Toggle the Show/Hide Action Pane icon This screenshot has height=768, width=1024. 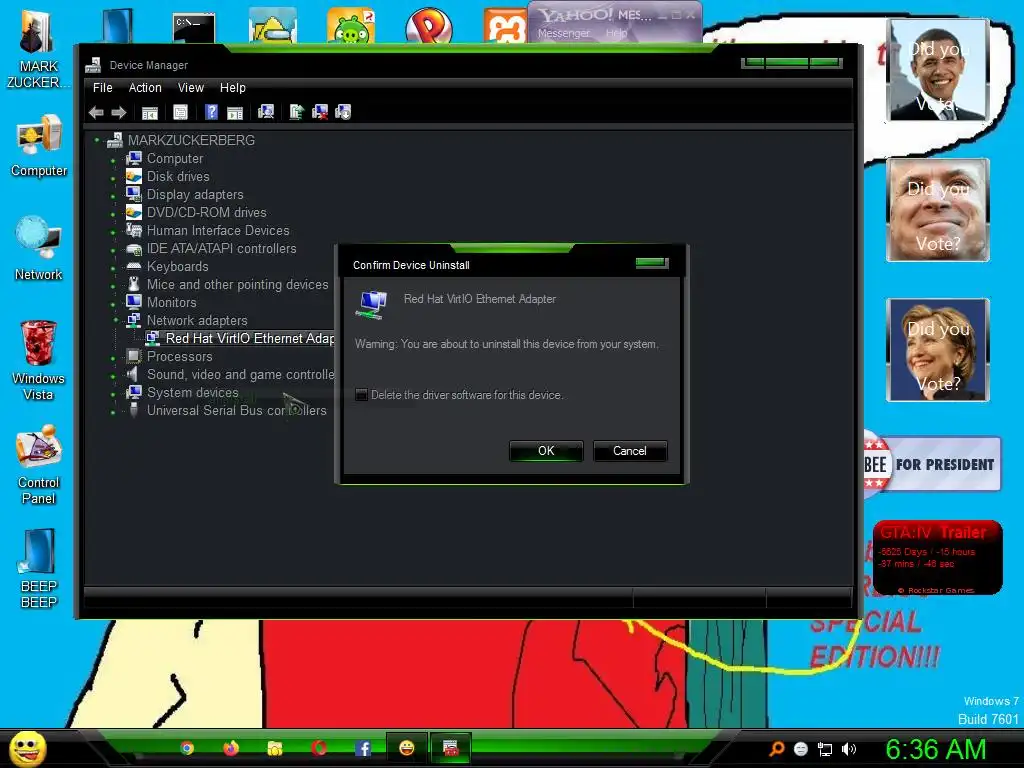tap(234, 112)
